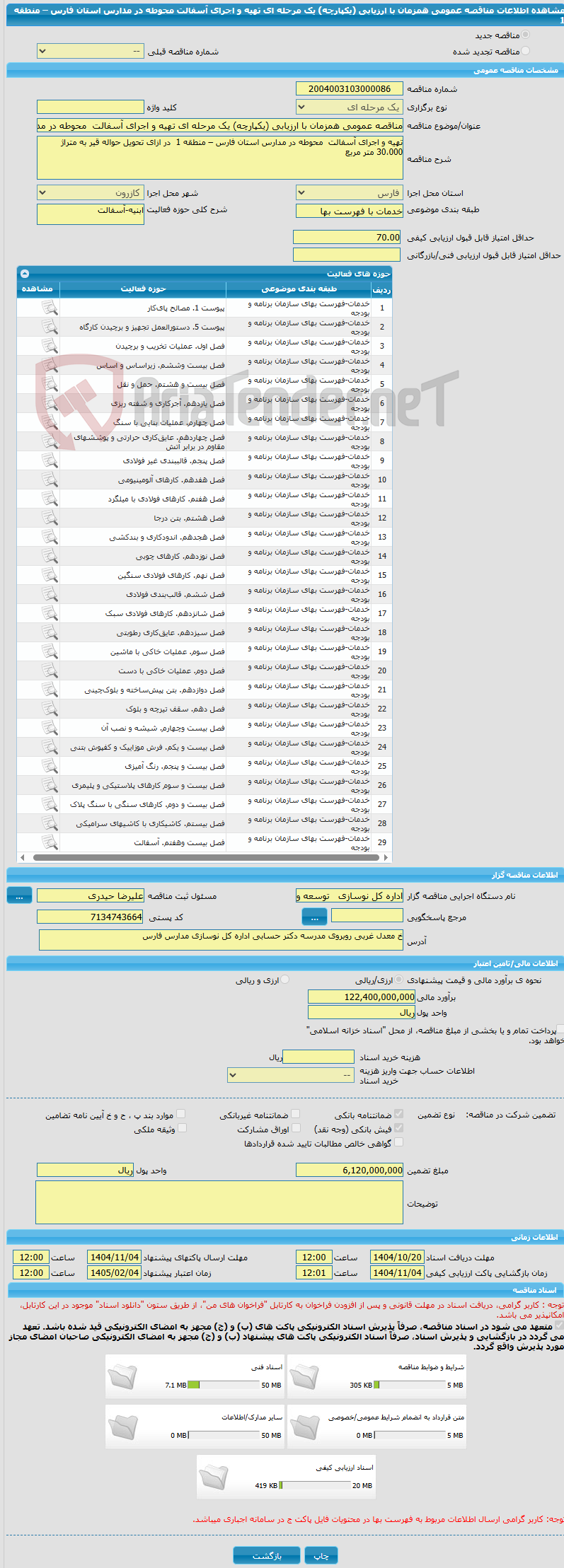564x1568 pixels.
Task: Toggle ضمانتنامه بانکی checkbox
Action: click(x=398, y=1114)
